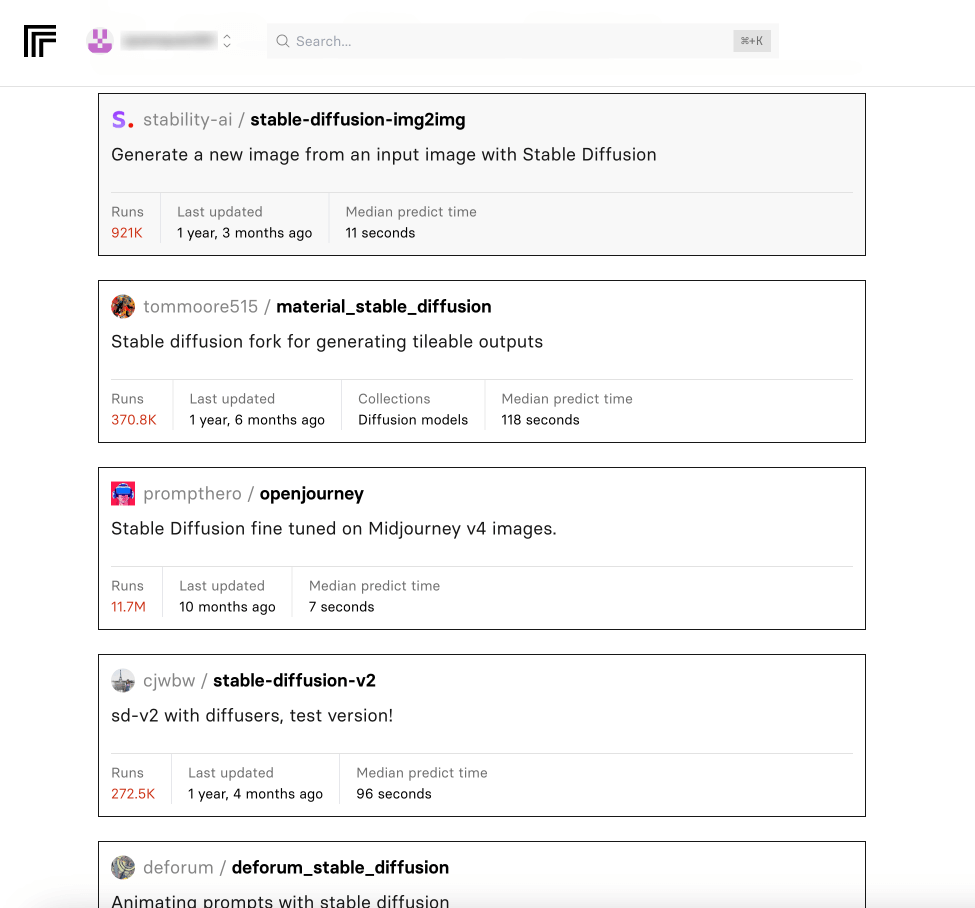The width and height of the screenshot is (975, 908).
Task: Click the prompthero avatar icon
Action: point(123,494)
